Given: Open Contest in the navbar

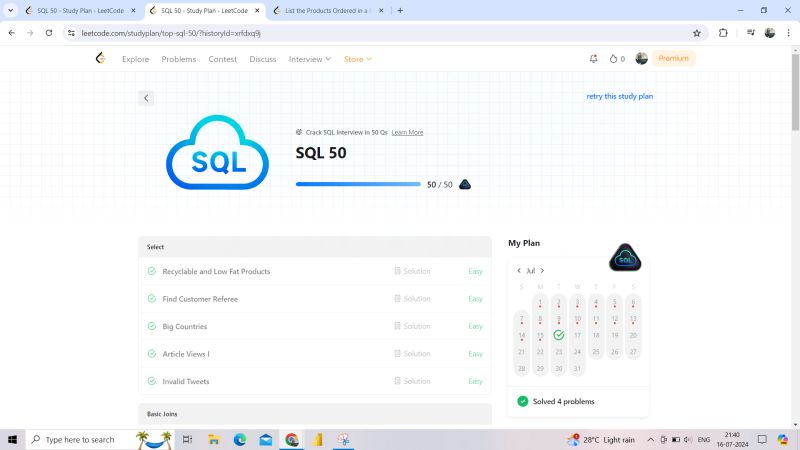Looking at the screenshot, I should [x=222, y=59].
